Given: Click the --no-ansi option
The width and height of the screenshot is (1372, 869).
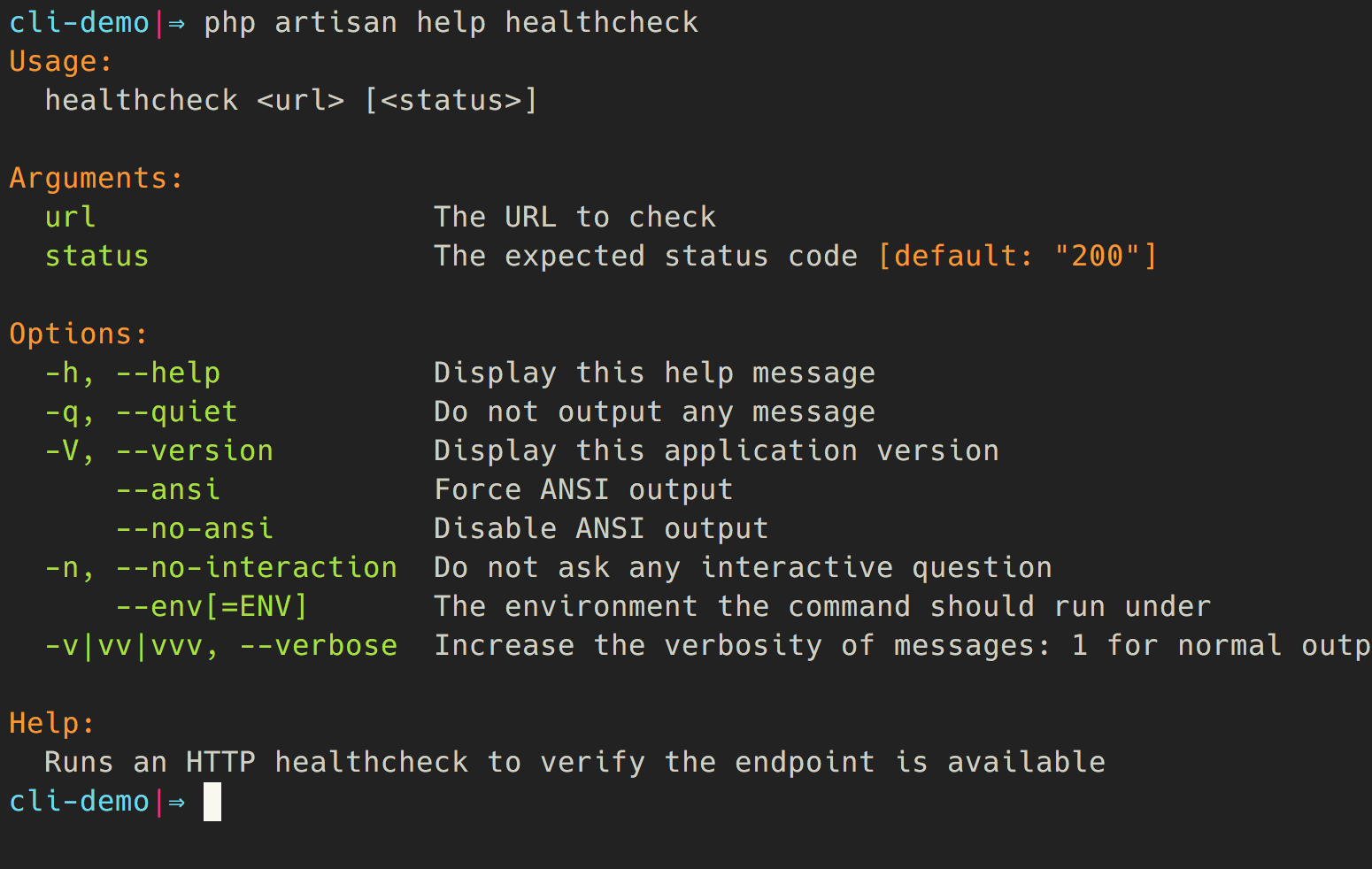Looking at the screenshot, I should [x=195, y=528].
